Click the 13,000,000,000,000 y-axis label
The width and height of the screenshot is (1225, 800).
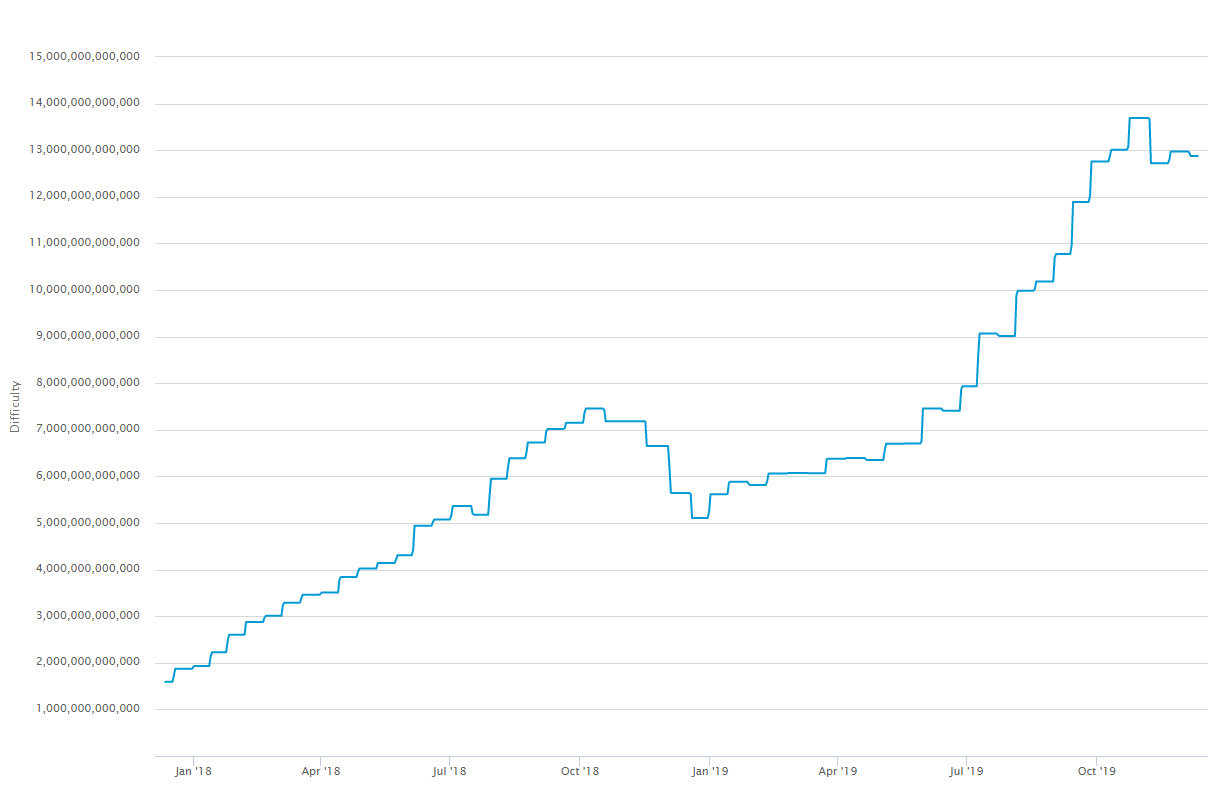tap(85, 150)
